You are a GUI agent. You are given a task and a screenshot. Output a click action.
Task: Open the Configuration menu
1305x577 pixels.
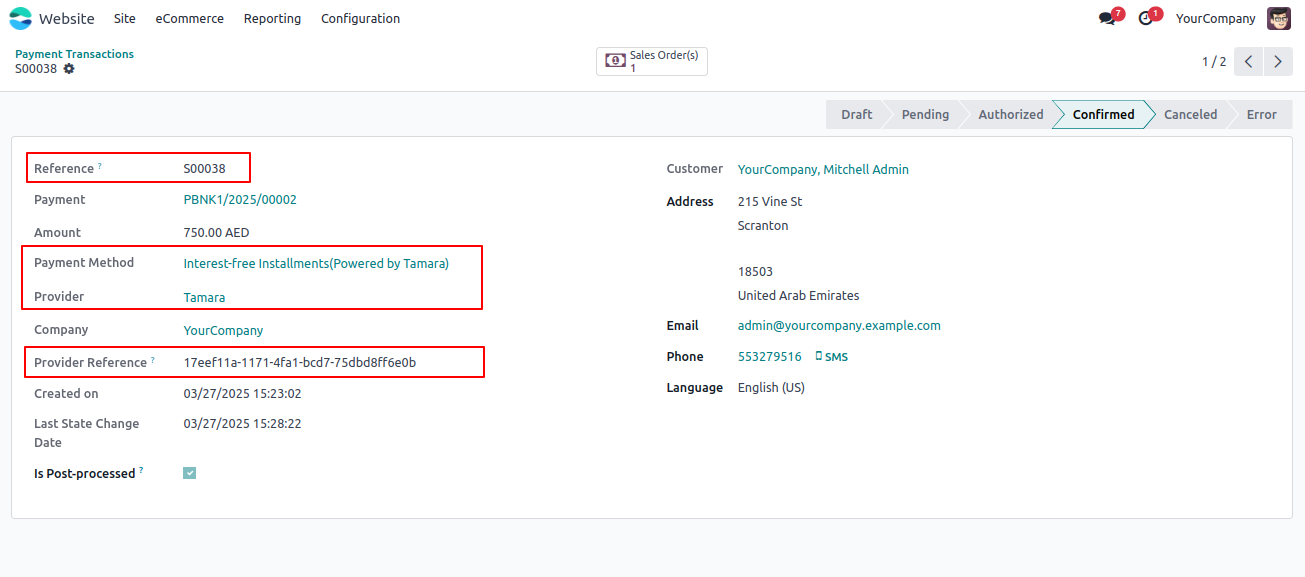click(361, 18)
